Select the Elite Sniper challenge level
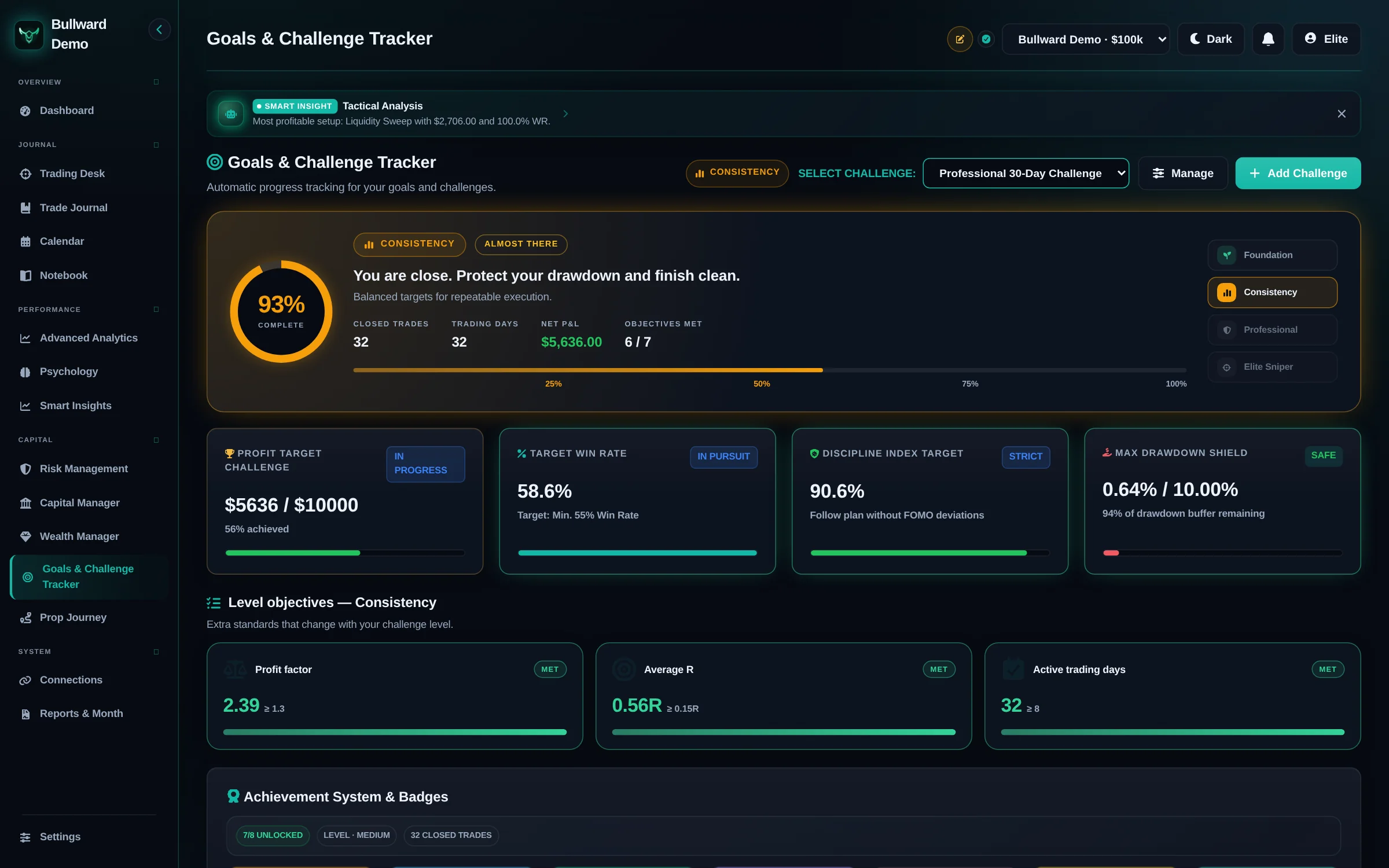 coord(1272,367)
